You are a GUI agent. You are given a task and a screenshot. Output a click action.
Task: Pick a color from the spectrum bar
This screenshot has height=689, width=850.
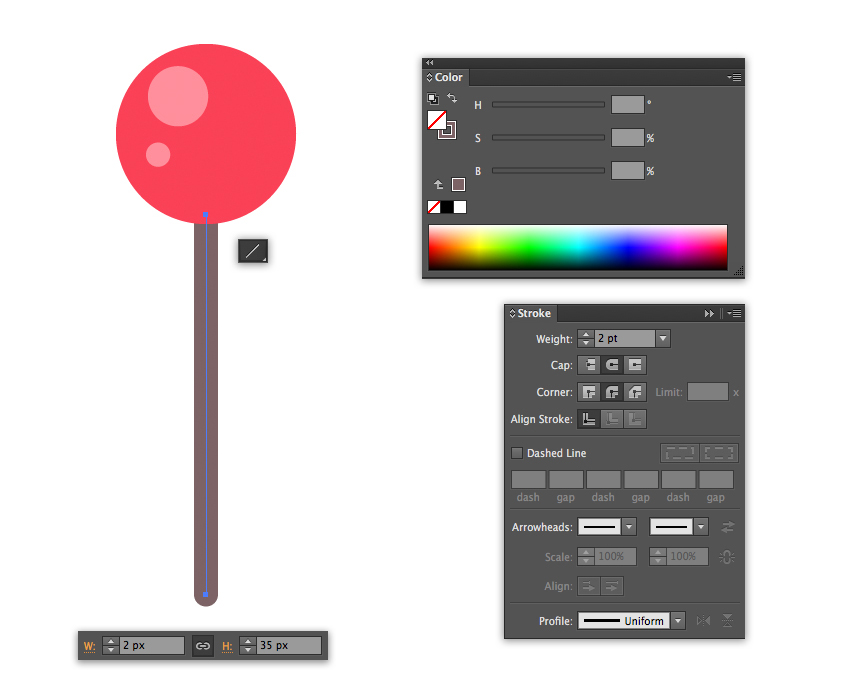tap(577, 247)
